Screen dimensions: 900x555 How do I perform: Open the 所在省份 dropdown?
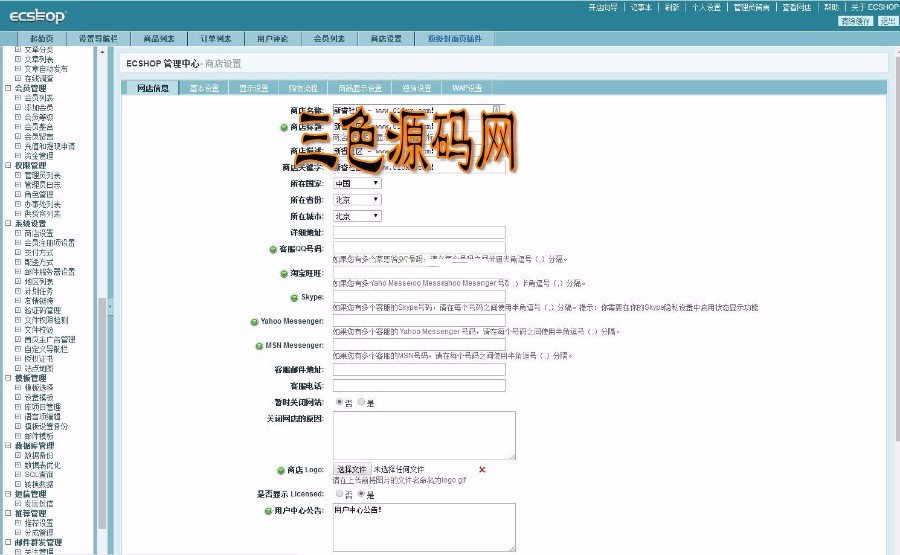357,200
